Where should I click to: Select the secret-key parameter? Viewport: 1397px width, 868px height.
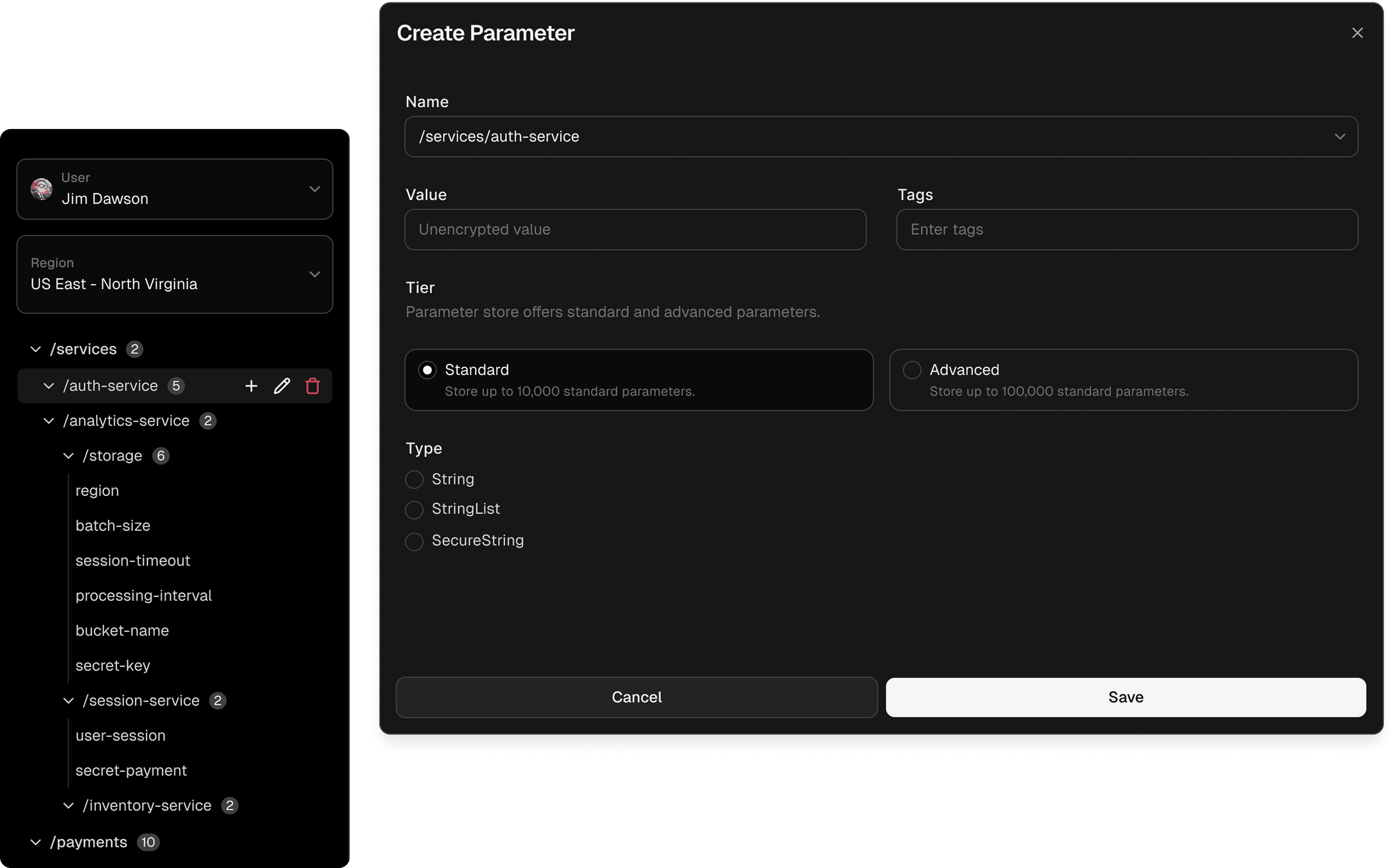click(x=113, y=665)
